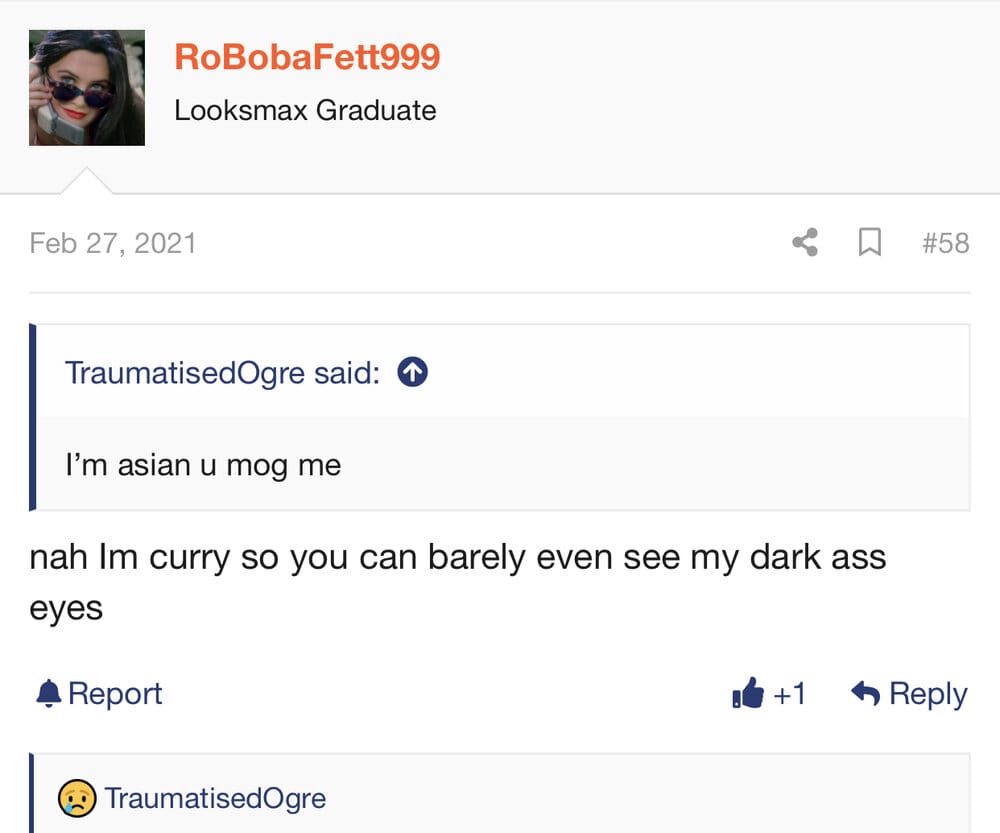The image size is (1000, 833).
Task: Report this post
Action: tap(99, 693)
